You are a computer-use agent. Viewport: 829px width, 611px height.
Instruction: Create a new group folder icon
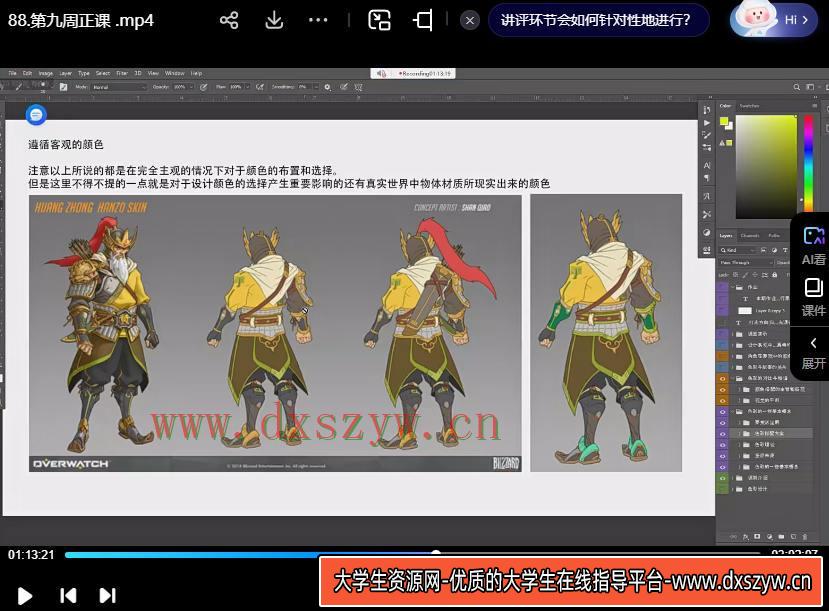[781, 536]
